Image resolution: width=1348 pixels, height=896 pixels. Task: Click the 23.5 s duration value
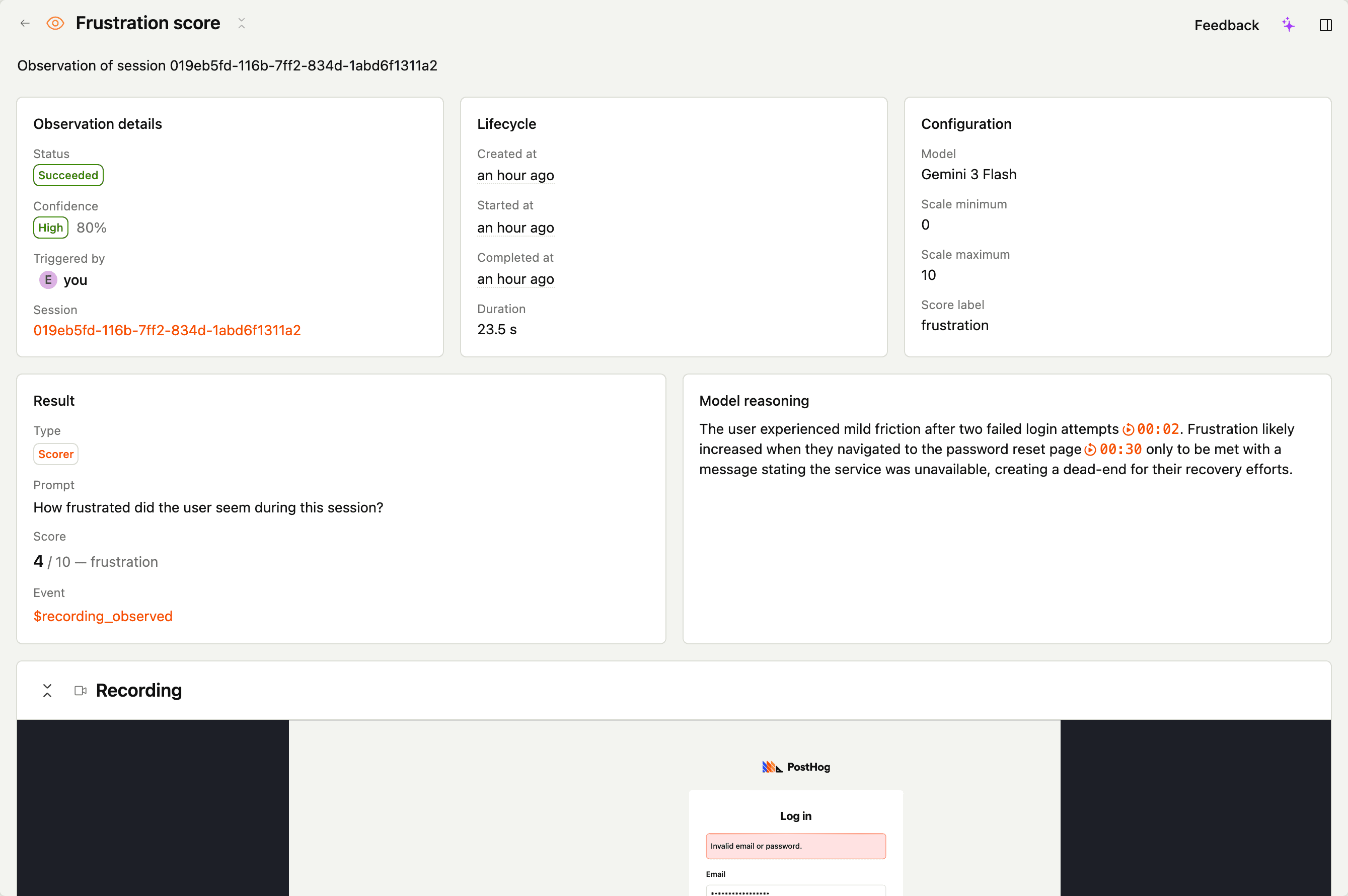click(x=497, y=330)
